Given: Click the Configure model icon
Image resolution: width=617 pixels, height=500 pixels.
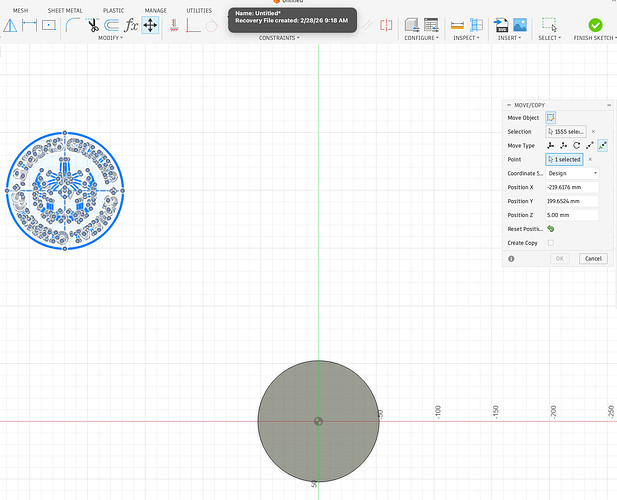Looking at the screenshot, I should point(412,25).
